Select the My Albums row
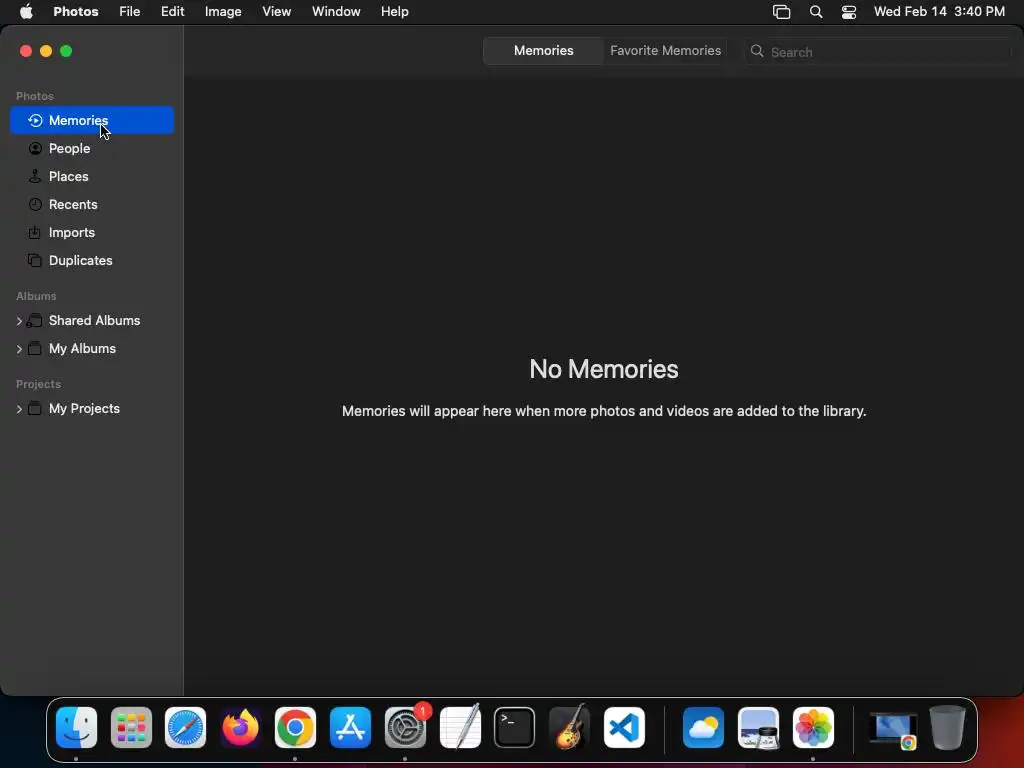 coord(92,349)
